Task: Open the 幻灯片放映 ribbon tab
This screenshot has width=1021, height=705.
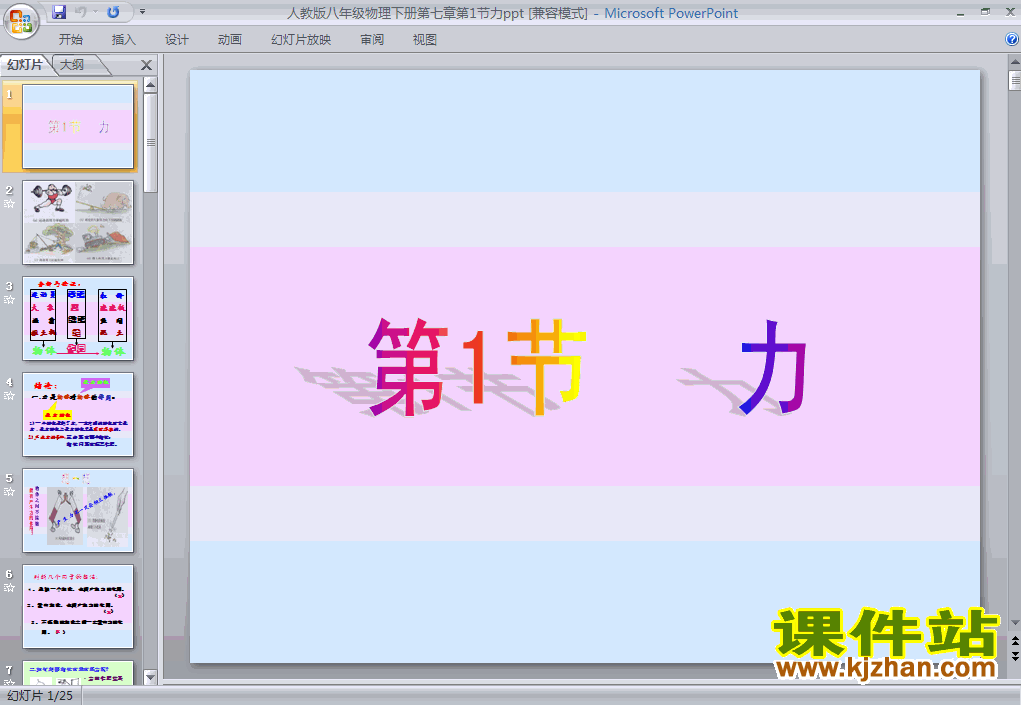Action: pos(301,40)
